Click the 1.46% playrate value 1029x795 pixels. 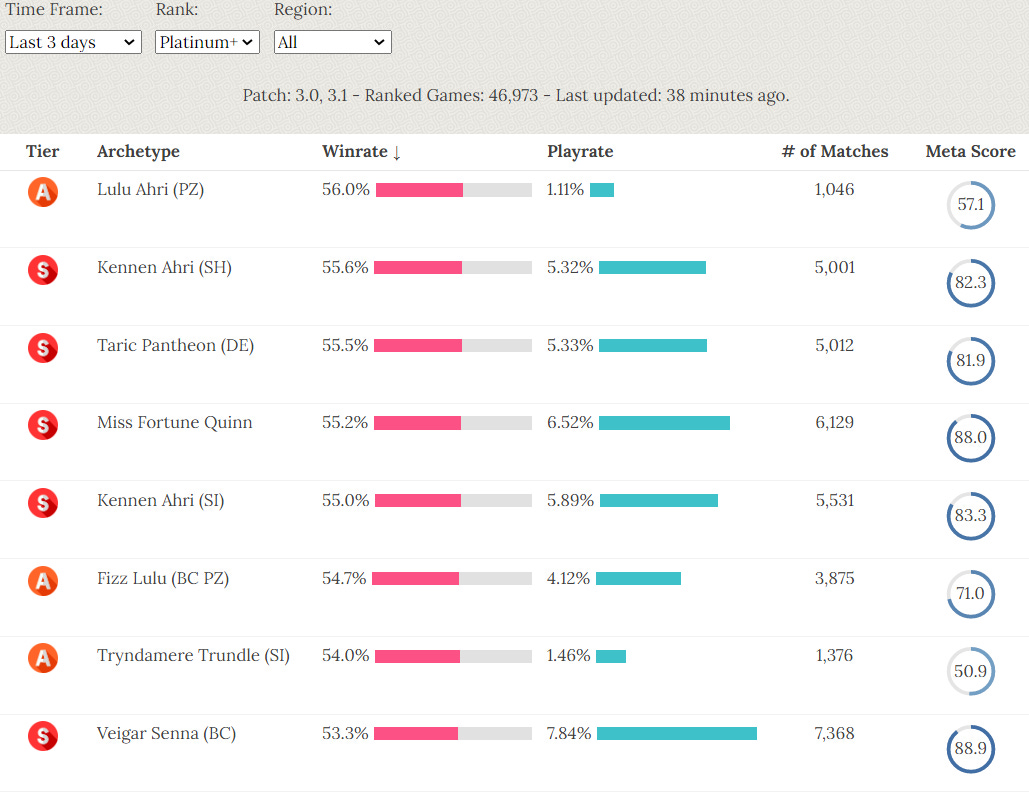(568, 656)
